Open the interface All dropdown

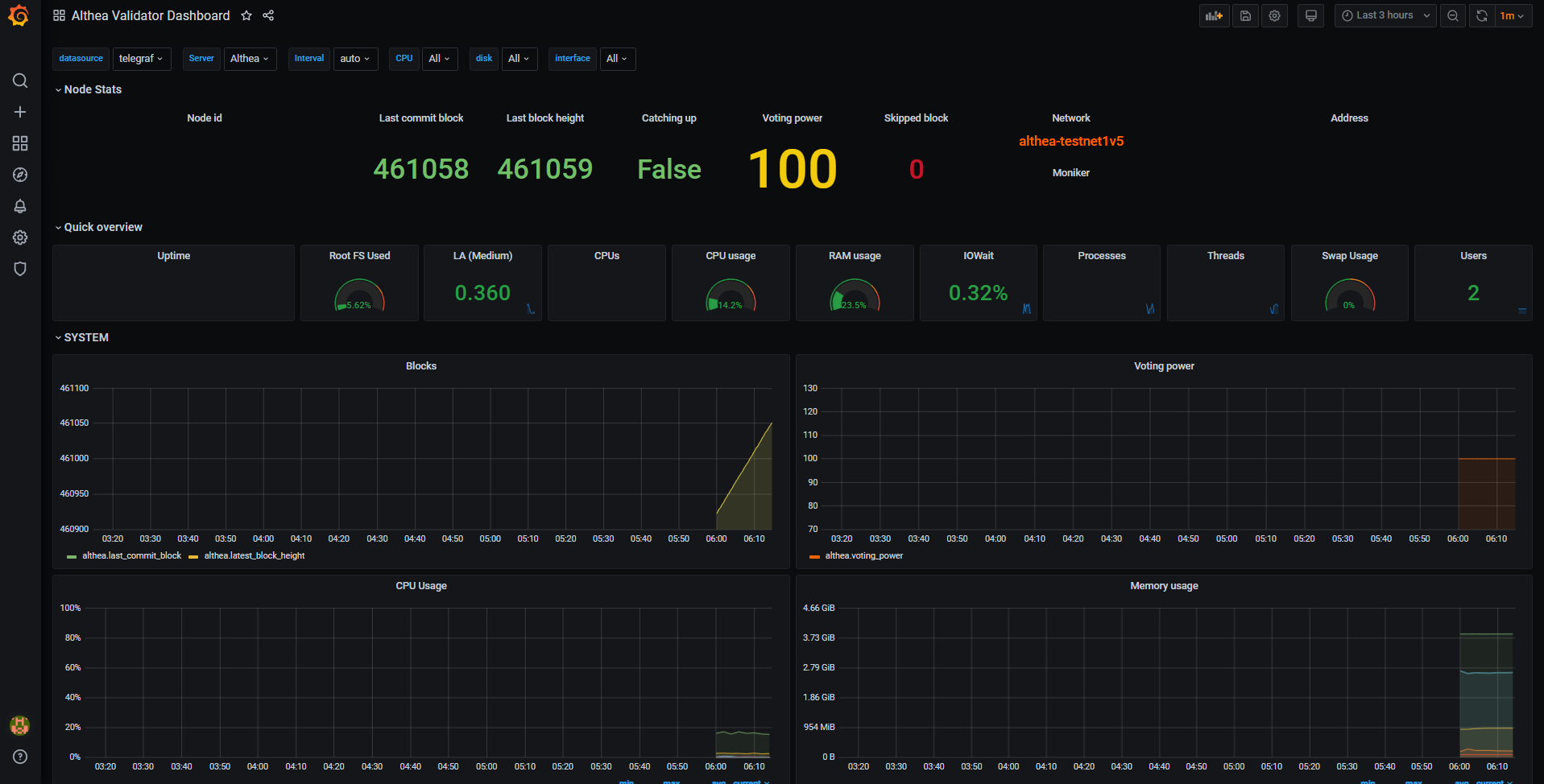[617, 59]
